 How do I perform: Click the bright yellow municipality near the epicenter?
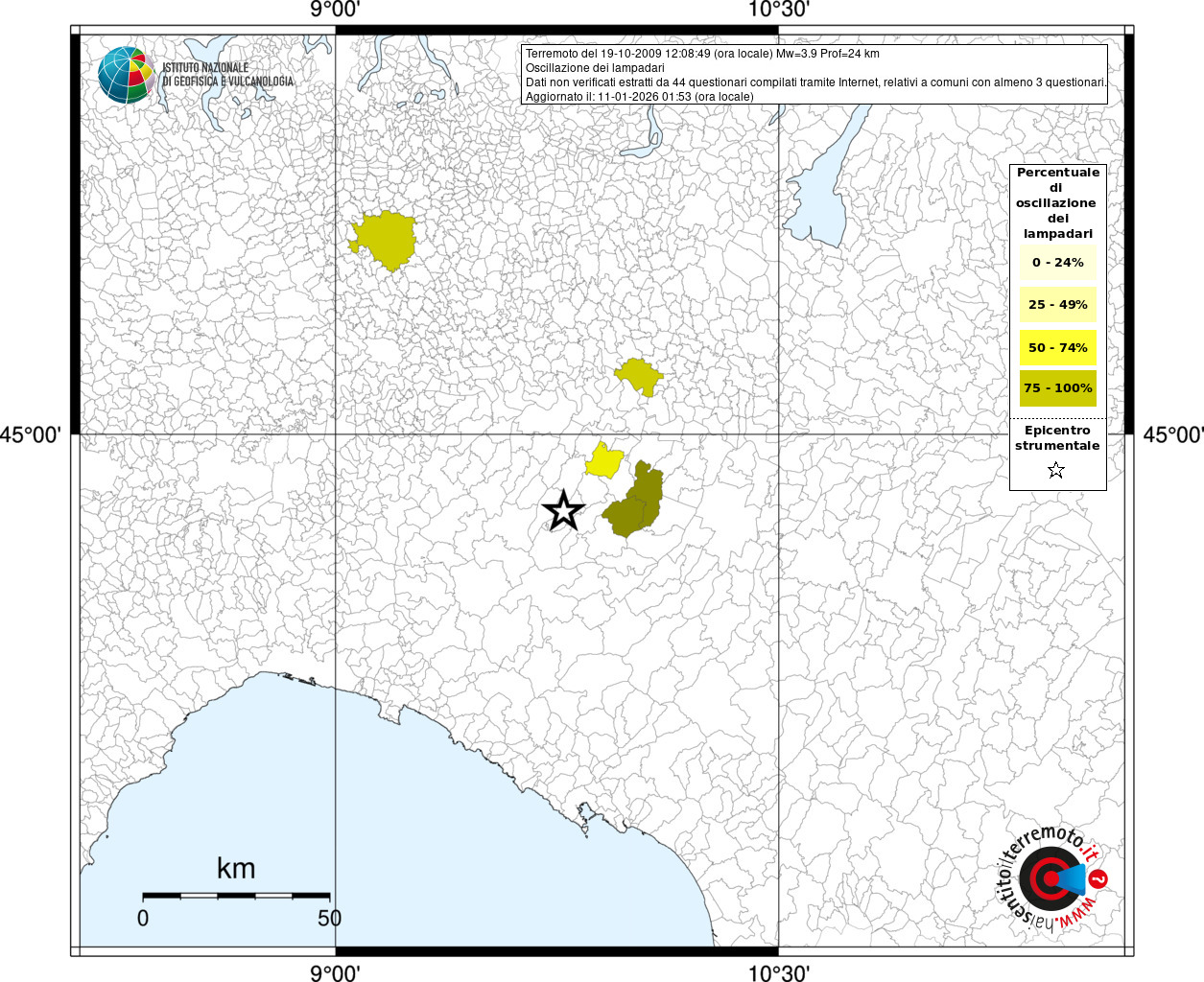click(604, 461)
